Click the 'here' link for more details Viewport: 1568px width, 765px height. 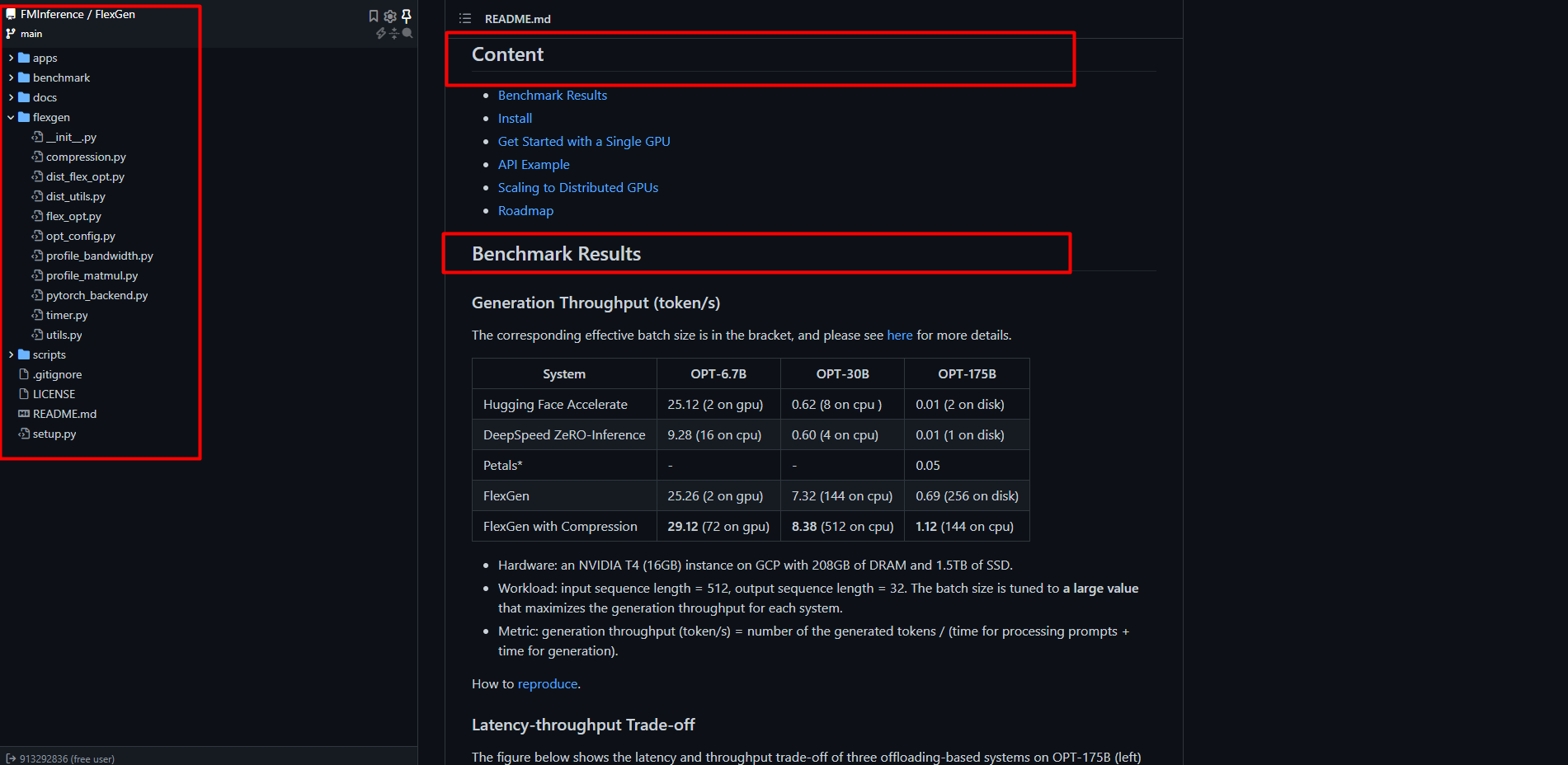(x=900, y=336)
